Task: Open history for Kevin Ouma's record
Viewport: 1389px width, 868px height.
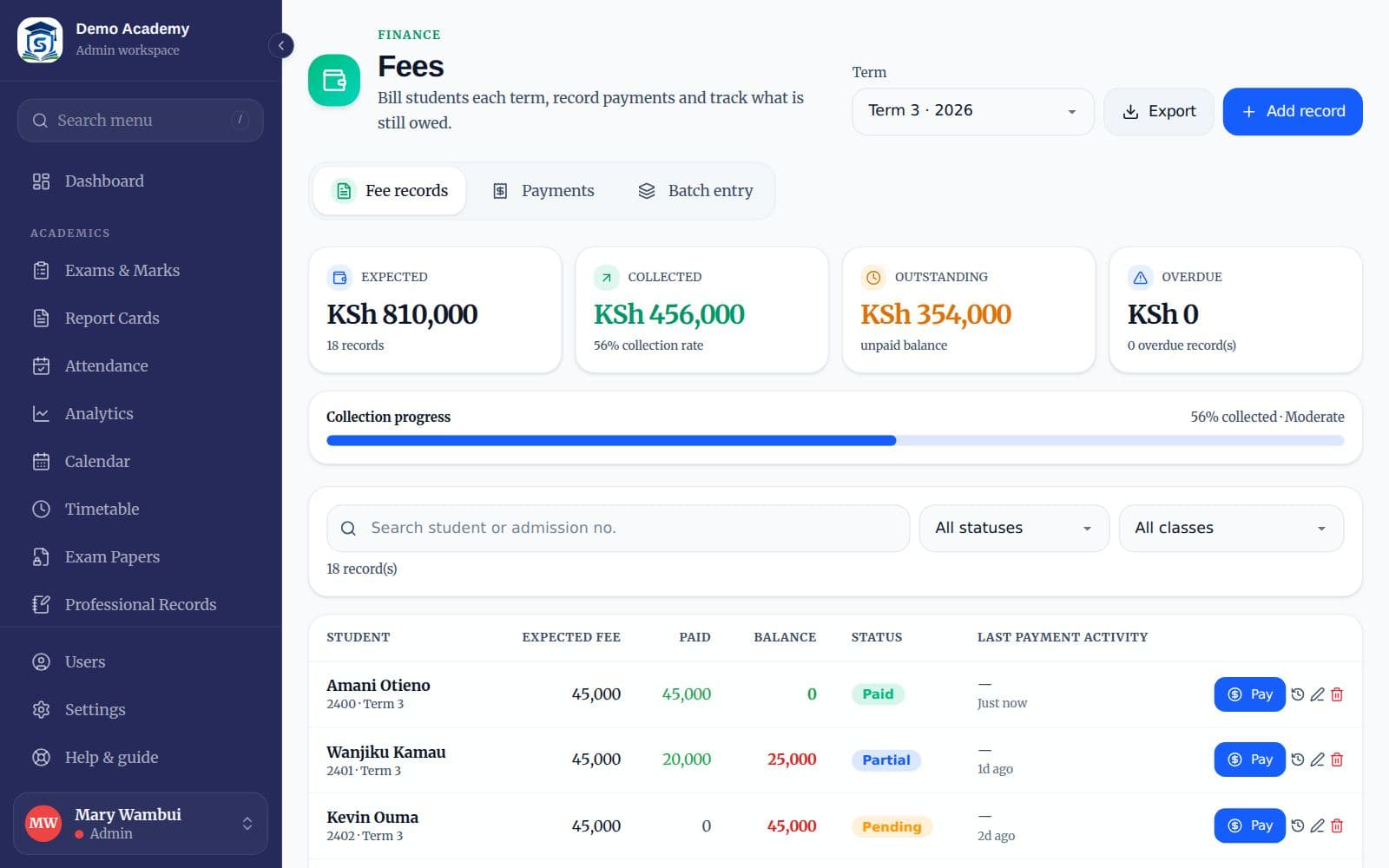Action: coord(1297,825)
